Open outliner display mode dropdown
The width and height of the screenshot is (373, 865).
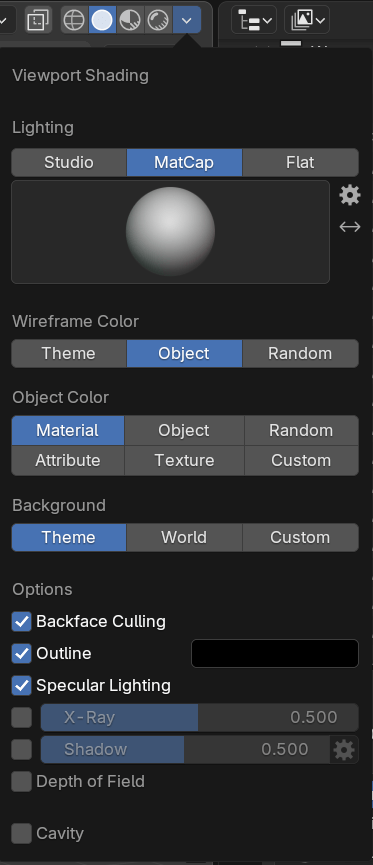click(x=254, y=21)
